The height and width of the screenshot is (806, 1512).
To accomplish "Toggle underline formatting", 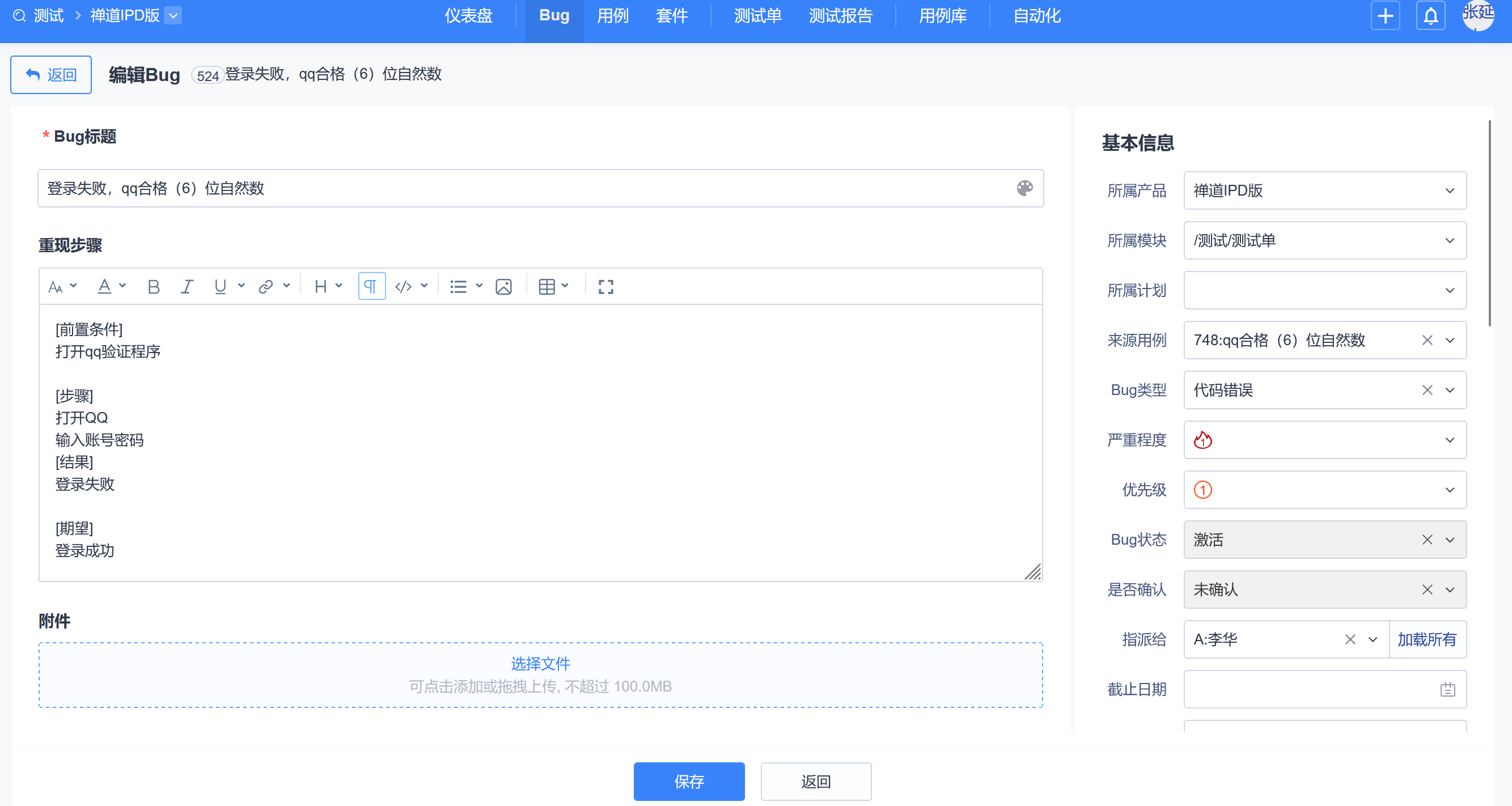I will pos(219,286).
